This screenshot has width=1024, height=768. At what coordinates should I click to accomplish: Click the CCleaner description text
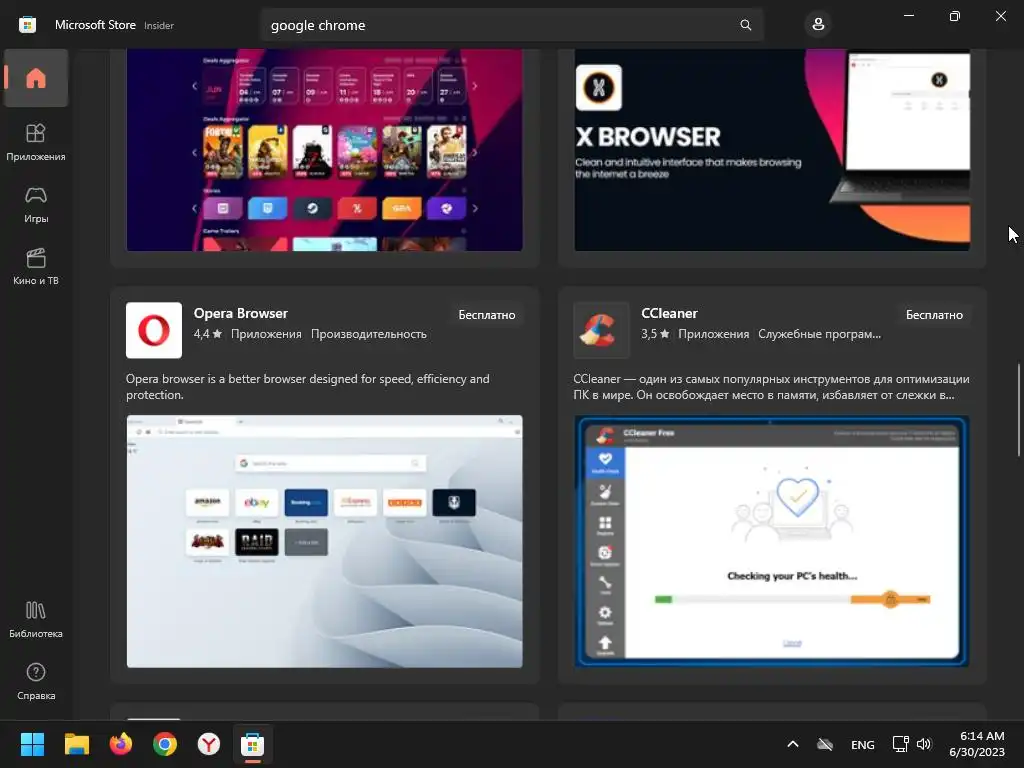(x=771, y=387)
